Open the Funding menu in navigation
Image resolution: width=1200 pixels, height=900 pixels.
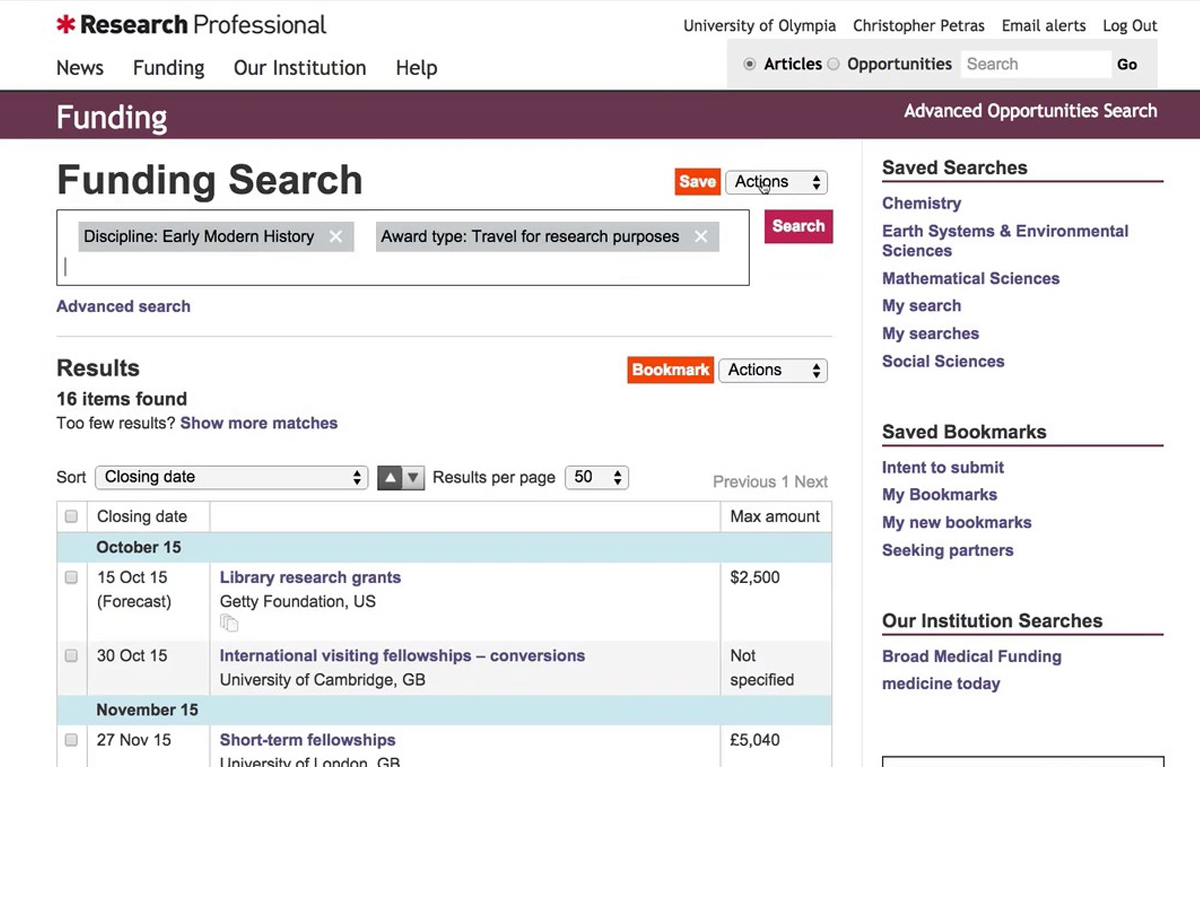[x=168, y=68]
